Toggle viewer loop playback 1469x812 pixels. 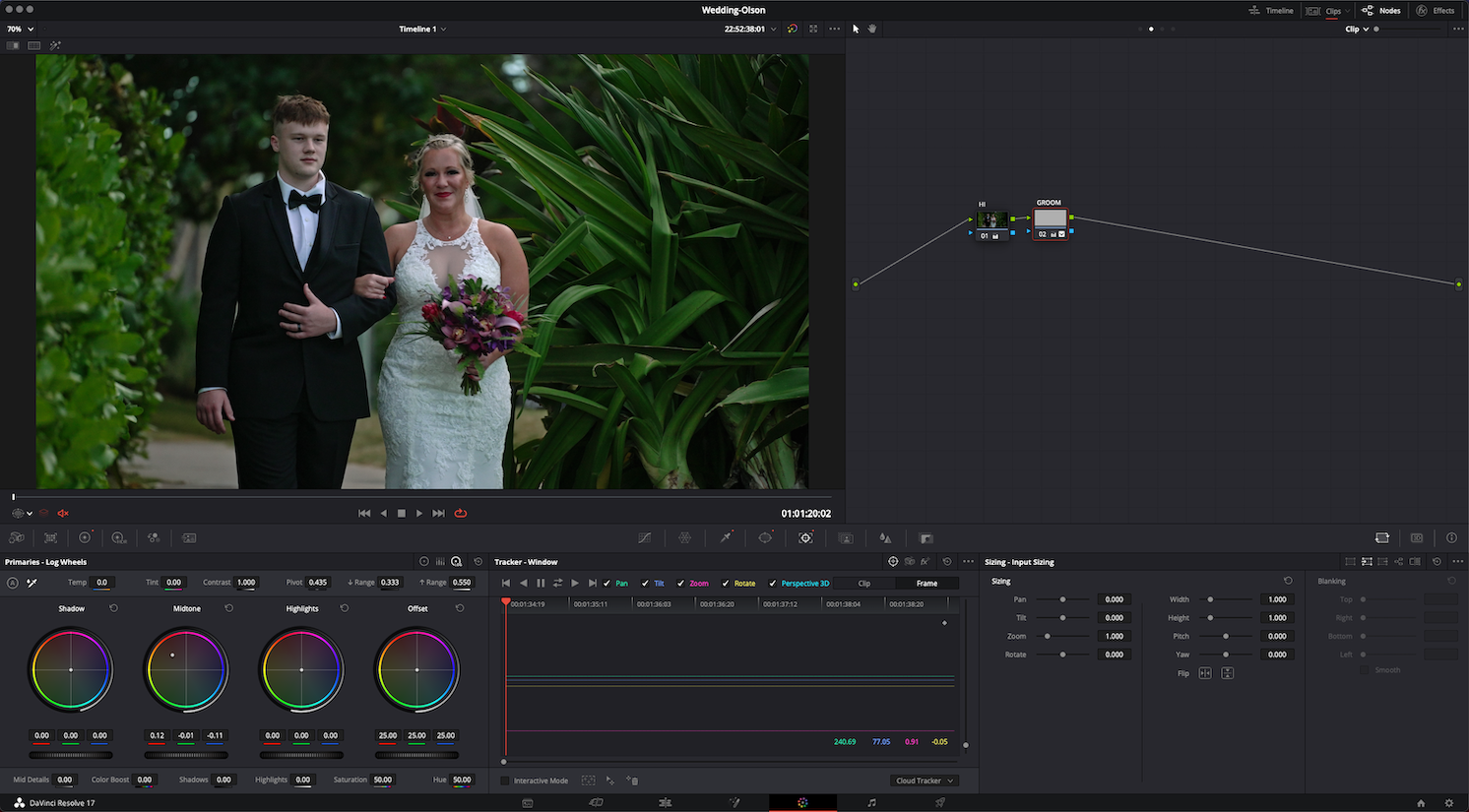[x=460, y=513]
